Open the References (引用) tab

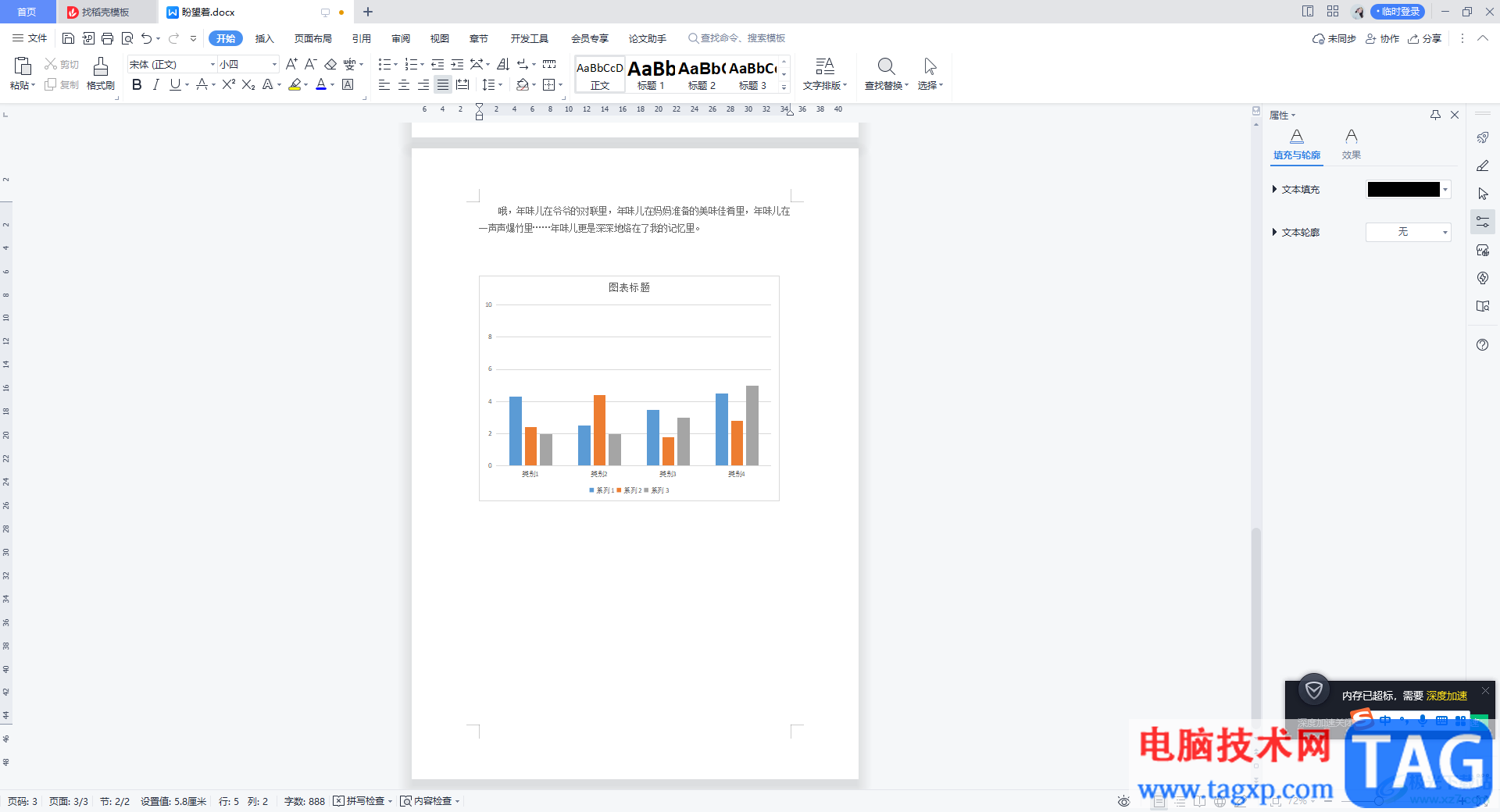tap(361, 38)
